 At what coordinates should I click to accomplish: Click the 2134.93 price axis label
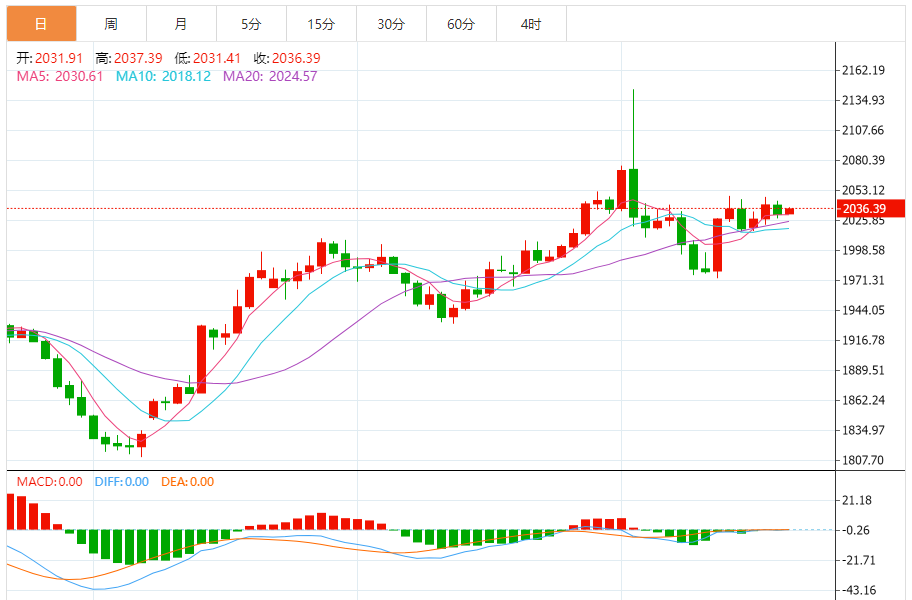click(863, 100)
